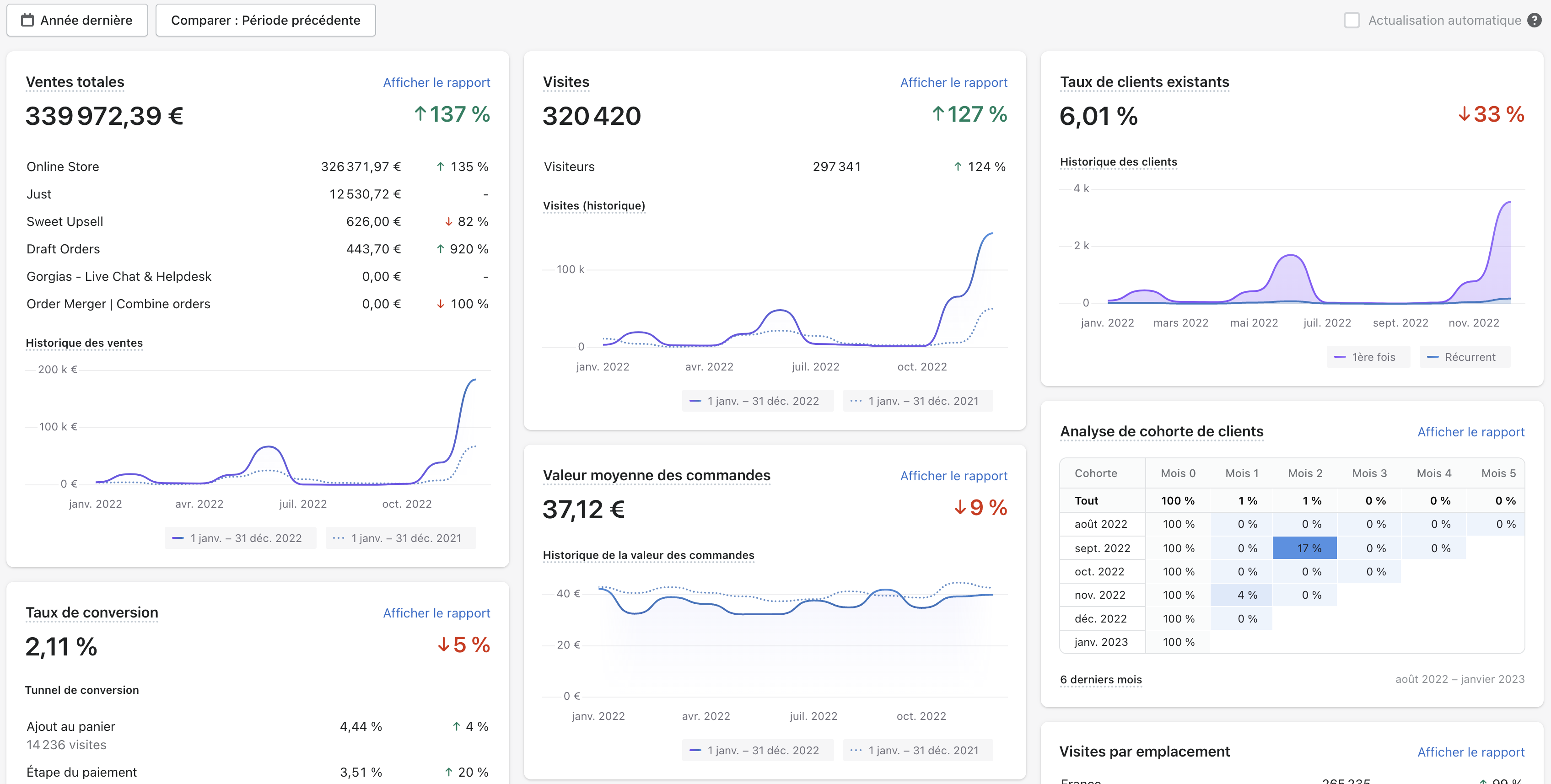Open the Analyse de cohorte report link
The width and height of the screenshot is (1551, 784).
point(1470,432)
